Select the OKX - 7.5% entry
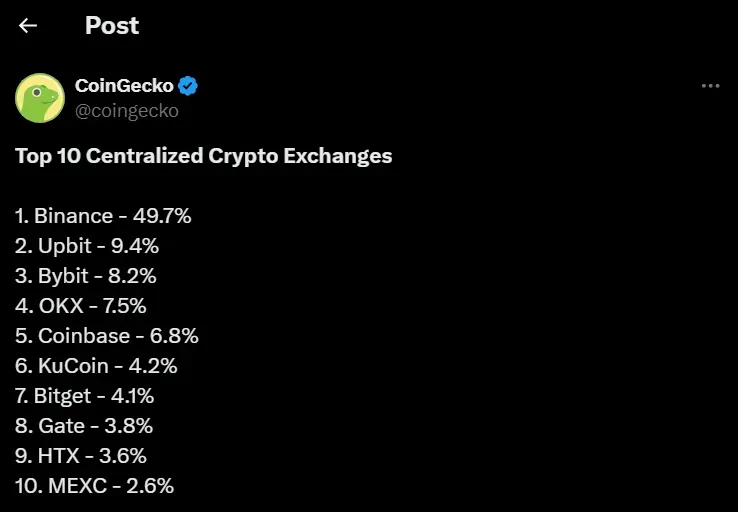The width and height of the screenshot is (738, 512). tap(80, 306)
